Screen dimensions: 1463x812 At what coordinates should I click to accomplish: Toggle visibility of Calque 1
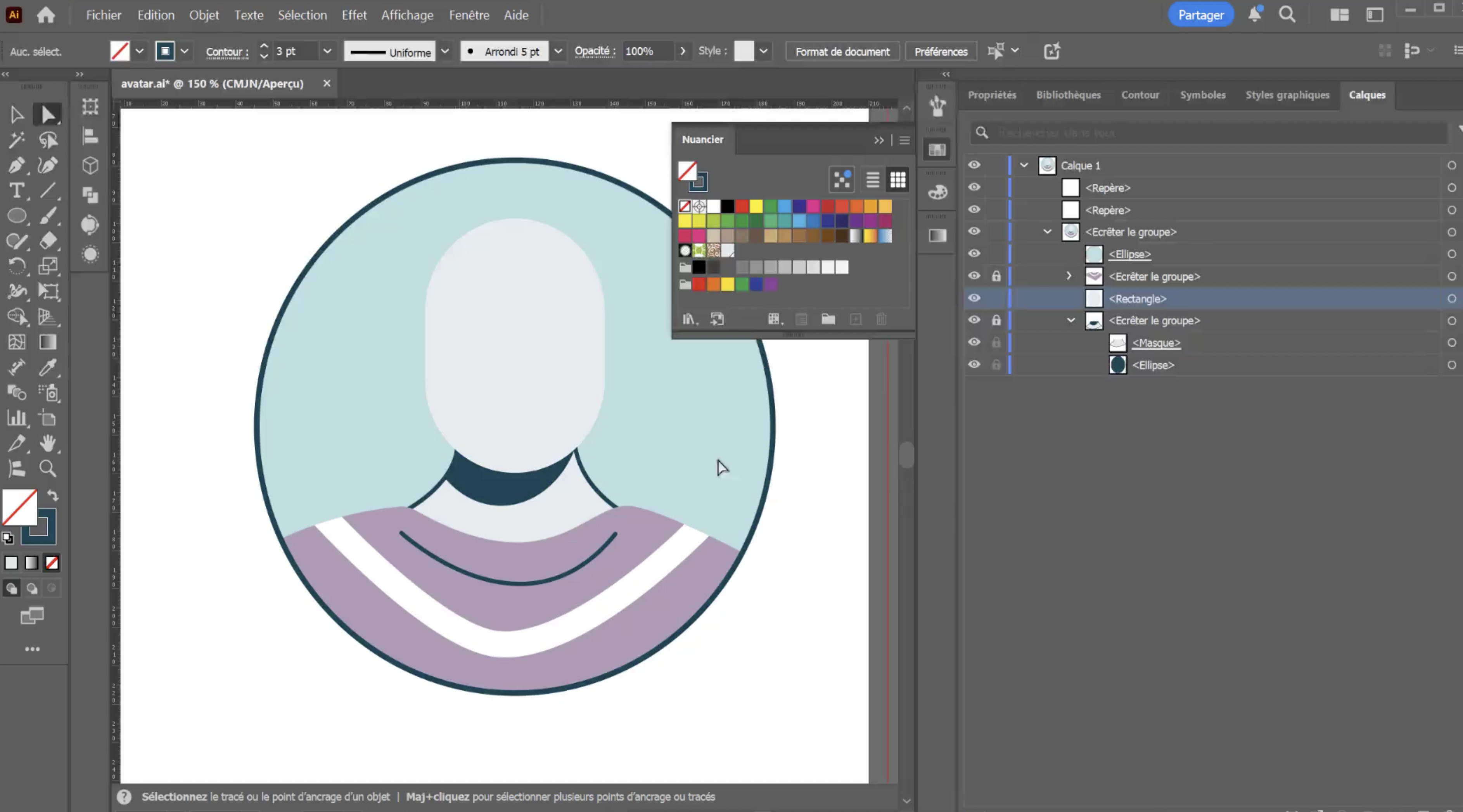point(974,165)
